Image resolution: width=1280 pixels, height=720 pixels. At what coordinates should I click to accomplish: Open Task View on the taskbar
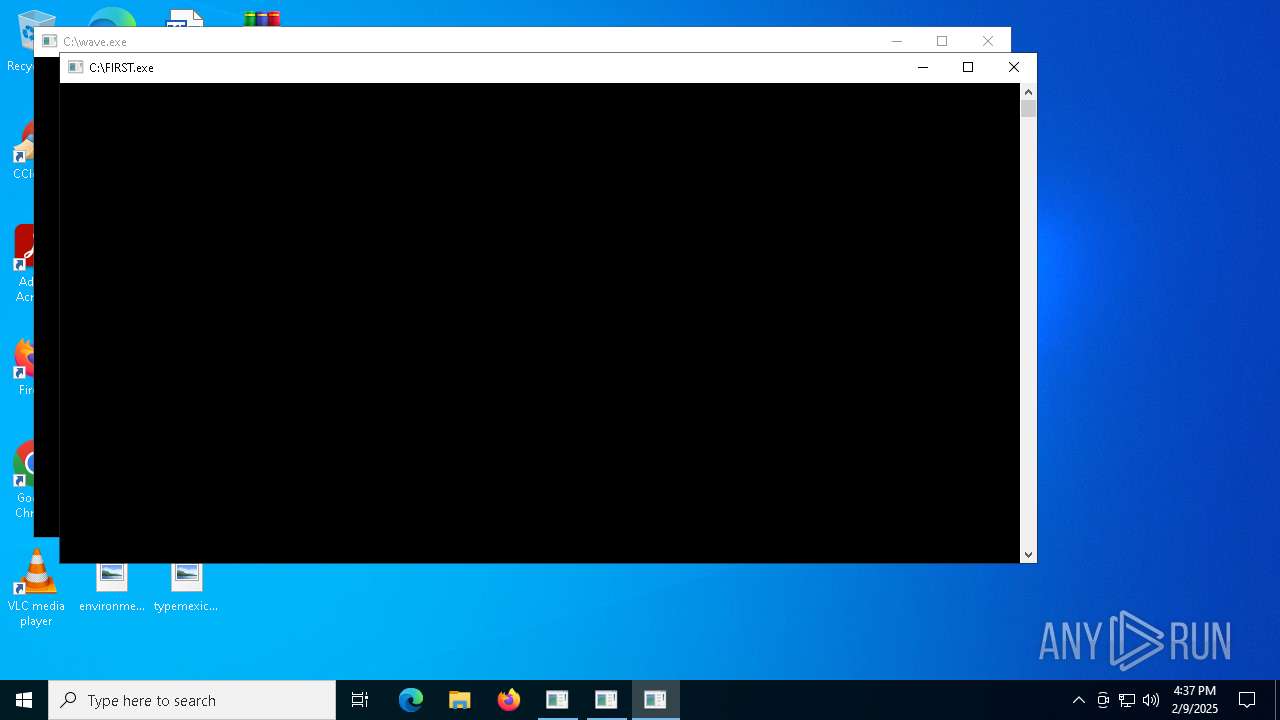point(360,700)
